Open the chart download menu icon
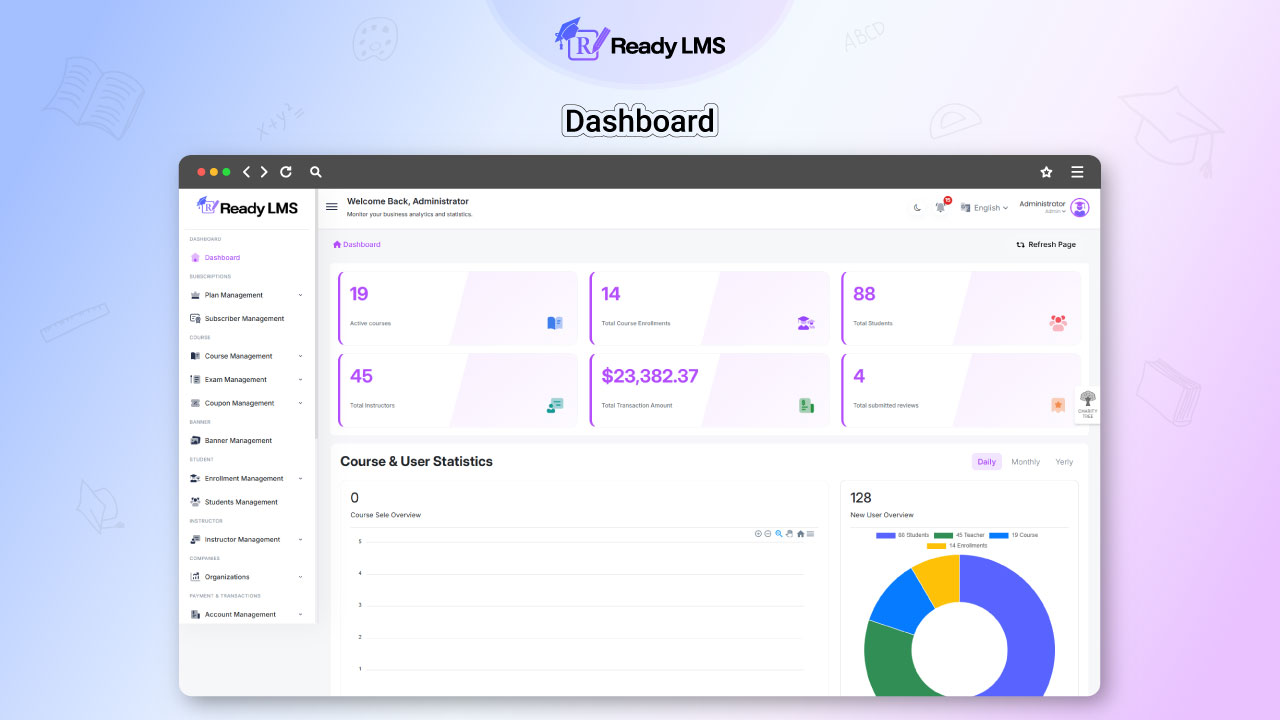 point(810,534)
